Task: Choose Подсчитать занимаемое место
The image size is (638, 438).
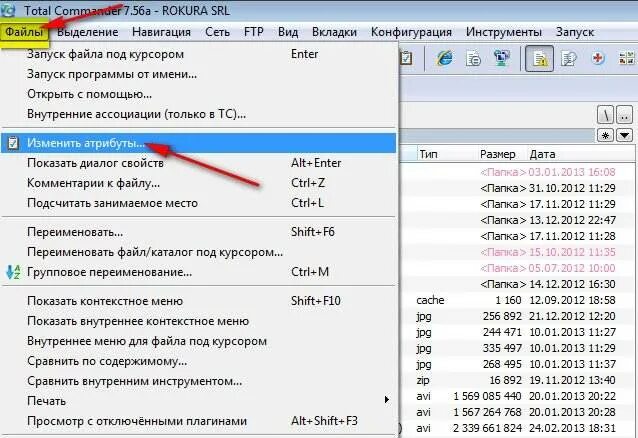Action: click(x=199, y=203)
